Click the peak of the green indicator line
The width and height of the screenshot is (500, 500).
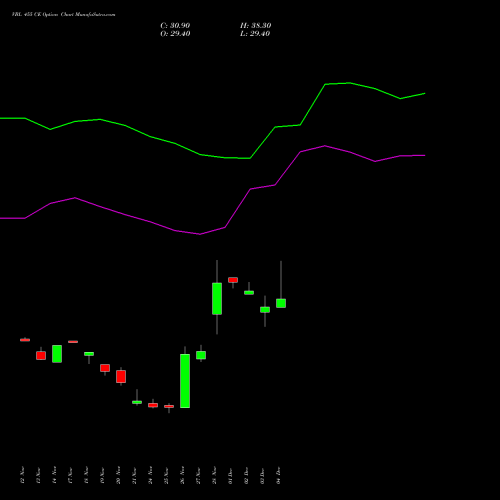pyautogui.click(x=349, y=83)
